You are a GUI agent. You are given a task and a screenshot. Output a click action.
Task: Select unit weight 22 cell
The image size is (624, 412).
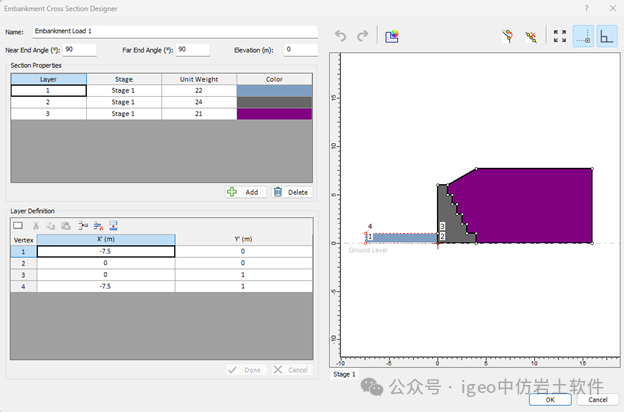199,91
